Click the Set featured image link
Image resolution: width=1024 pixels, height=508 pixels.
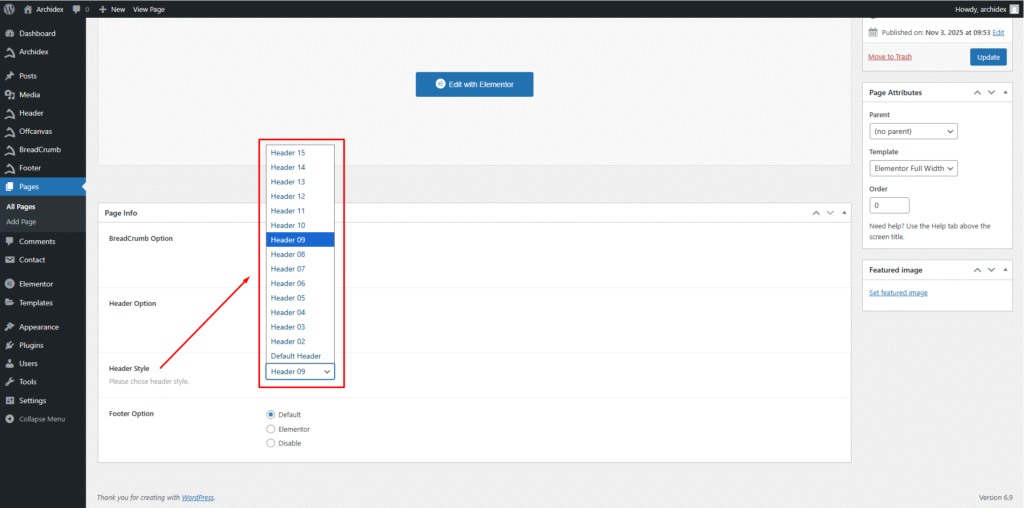point(898,293)
